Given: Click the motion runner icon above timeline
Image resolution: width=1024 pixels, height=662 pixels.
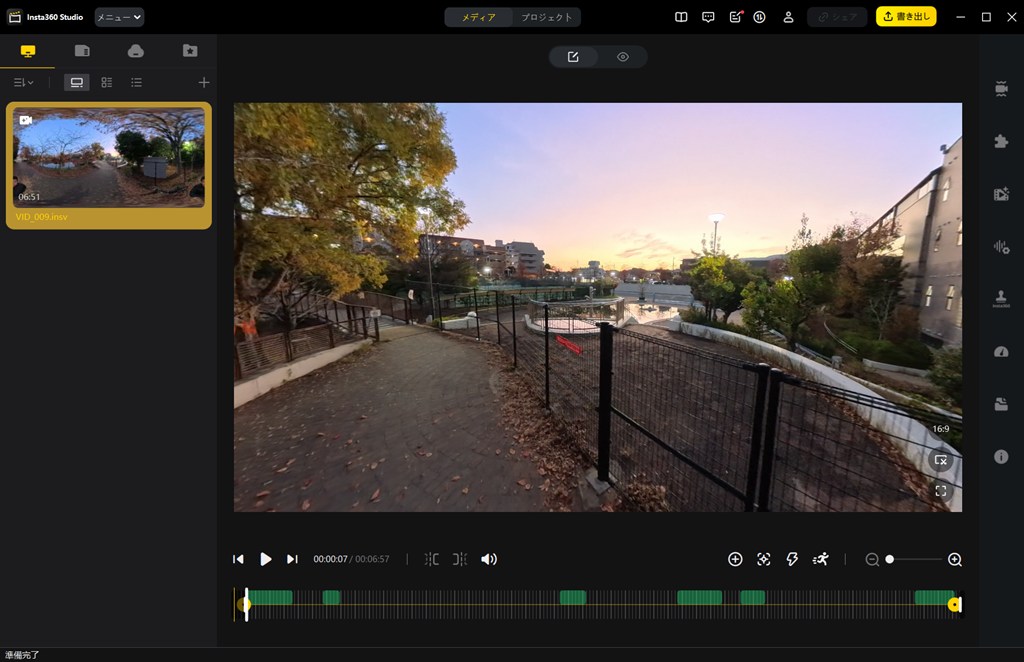Looking at the screenshot, I should 821,559.
